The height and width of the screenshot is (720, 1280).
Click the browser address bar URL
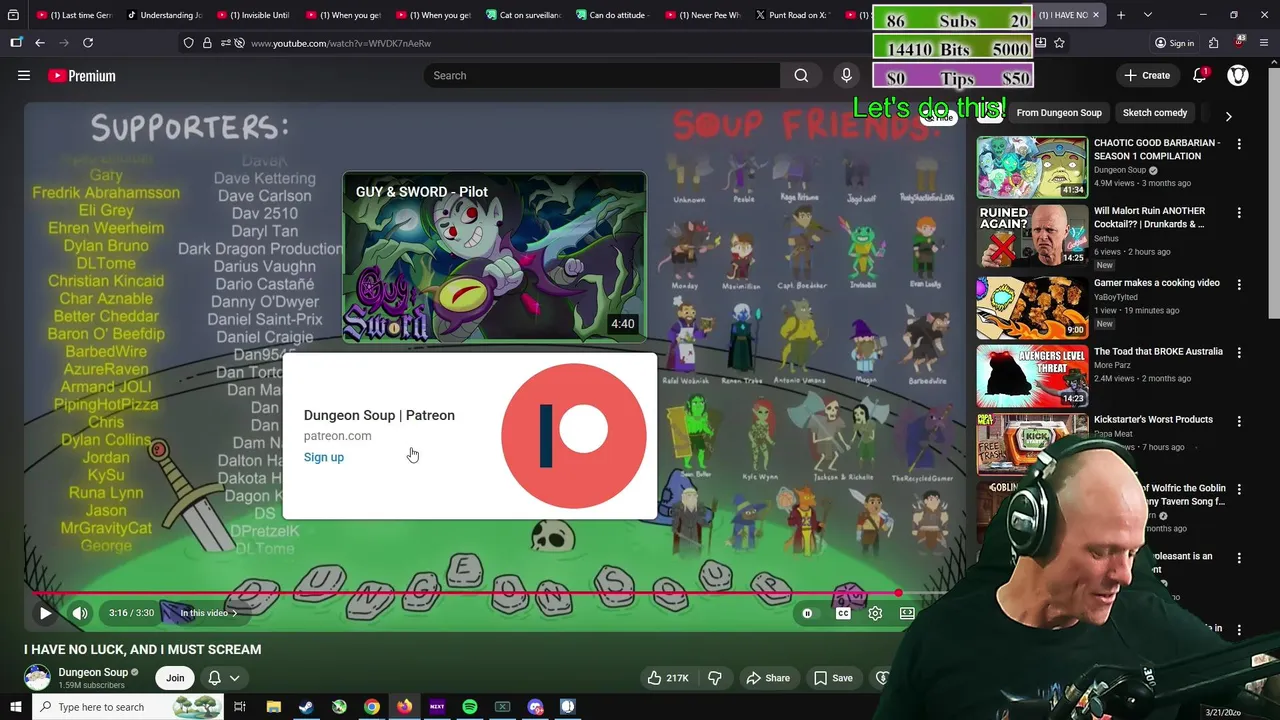point(341,43)
